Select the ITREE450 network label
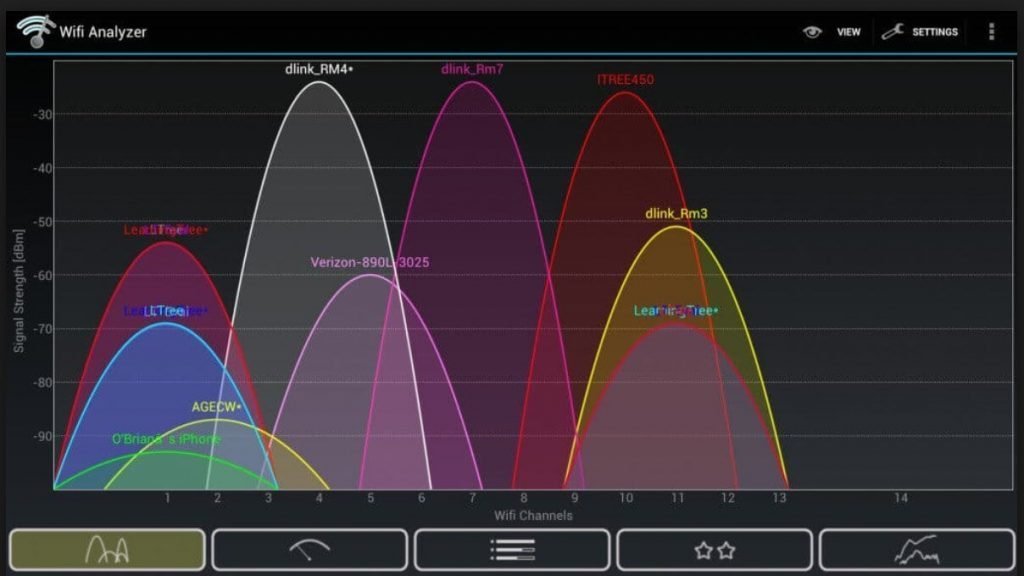The width and height of the screenshot is (1024, 576). pos(625,80)
